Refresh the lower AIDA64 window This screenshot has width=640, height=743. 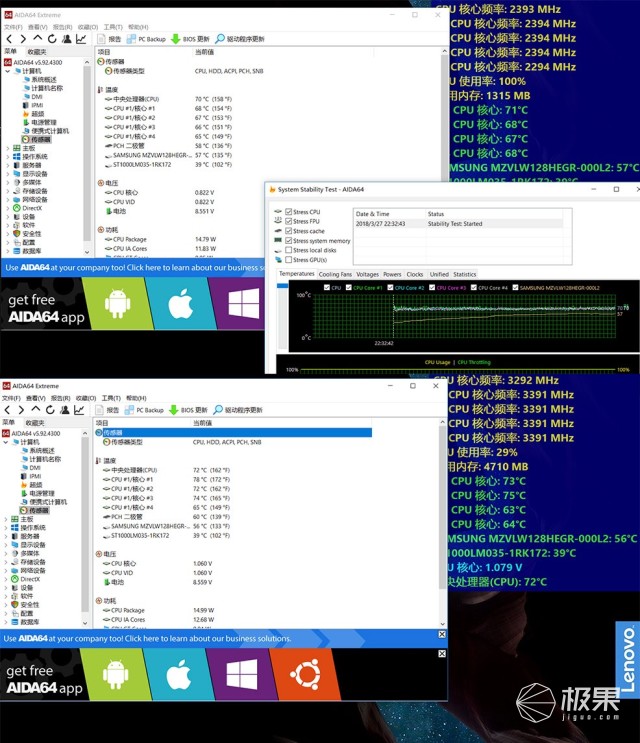click(x=50, y=410)
